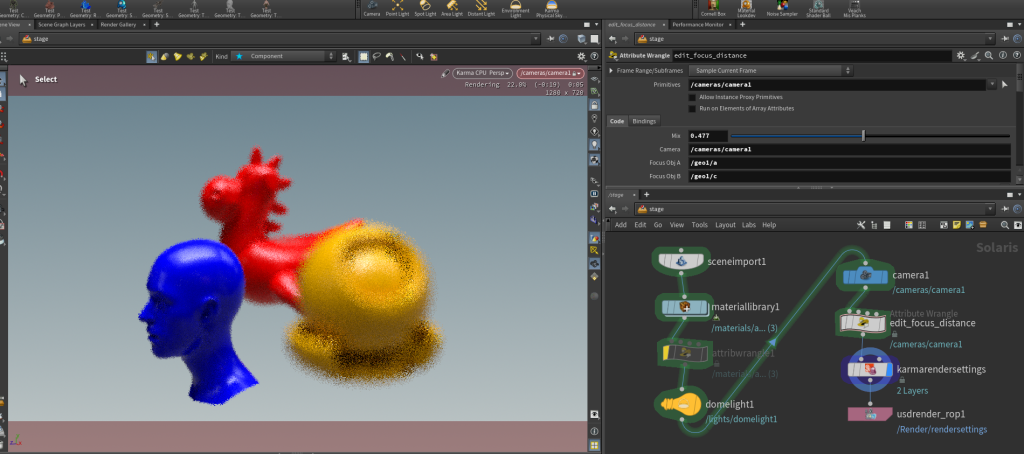Viewport: 1024px width, 454px height.
Task: Open the Attribute Wrangle gear settings menu
Action: [x=960, y=55]
